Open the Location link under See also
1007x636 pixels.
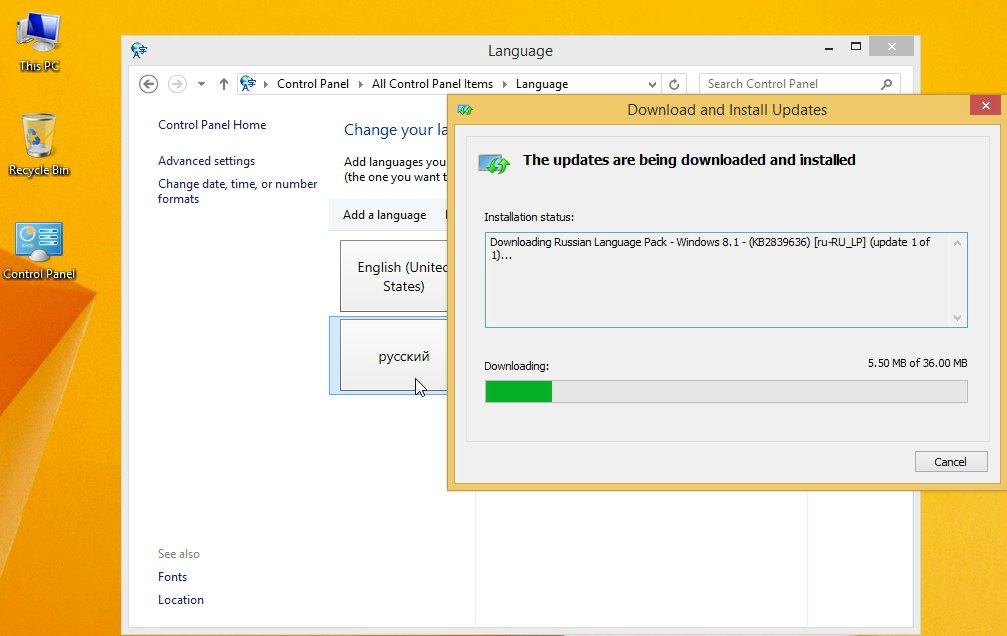180,600
